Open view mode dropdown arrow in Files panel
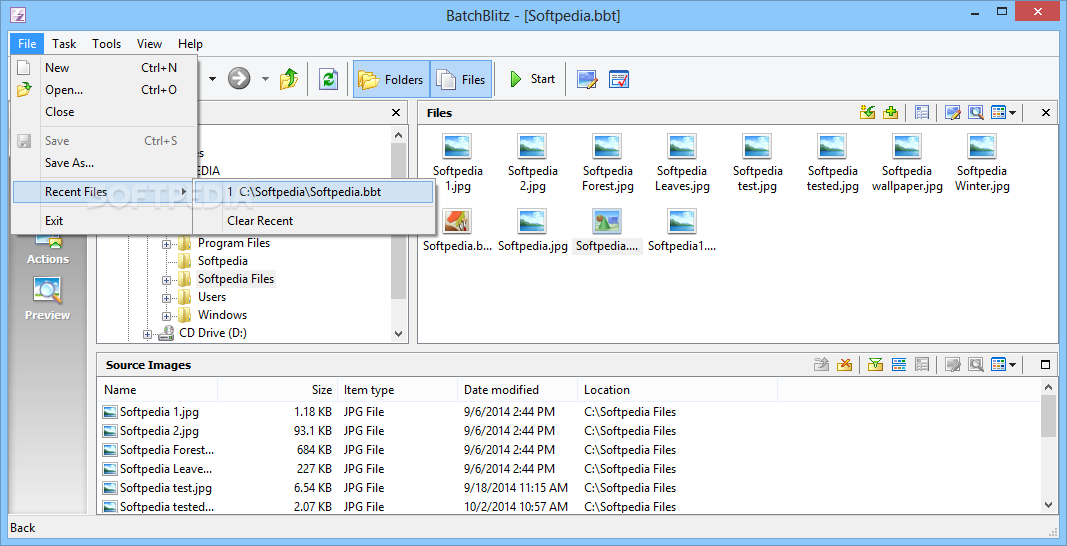Viewport: 1067px width, 546px height. click(x=1013, y=113)
